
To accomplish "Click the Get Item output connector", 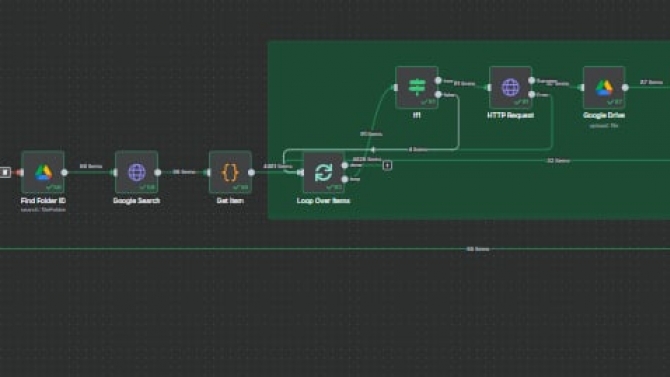I will (251, 172).
